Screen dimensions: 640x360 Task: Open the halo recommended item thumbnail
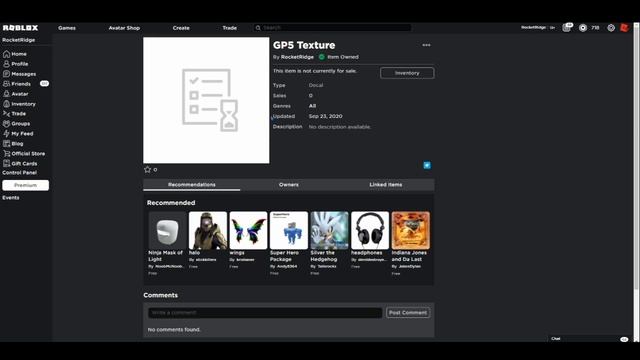[208, 230]
